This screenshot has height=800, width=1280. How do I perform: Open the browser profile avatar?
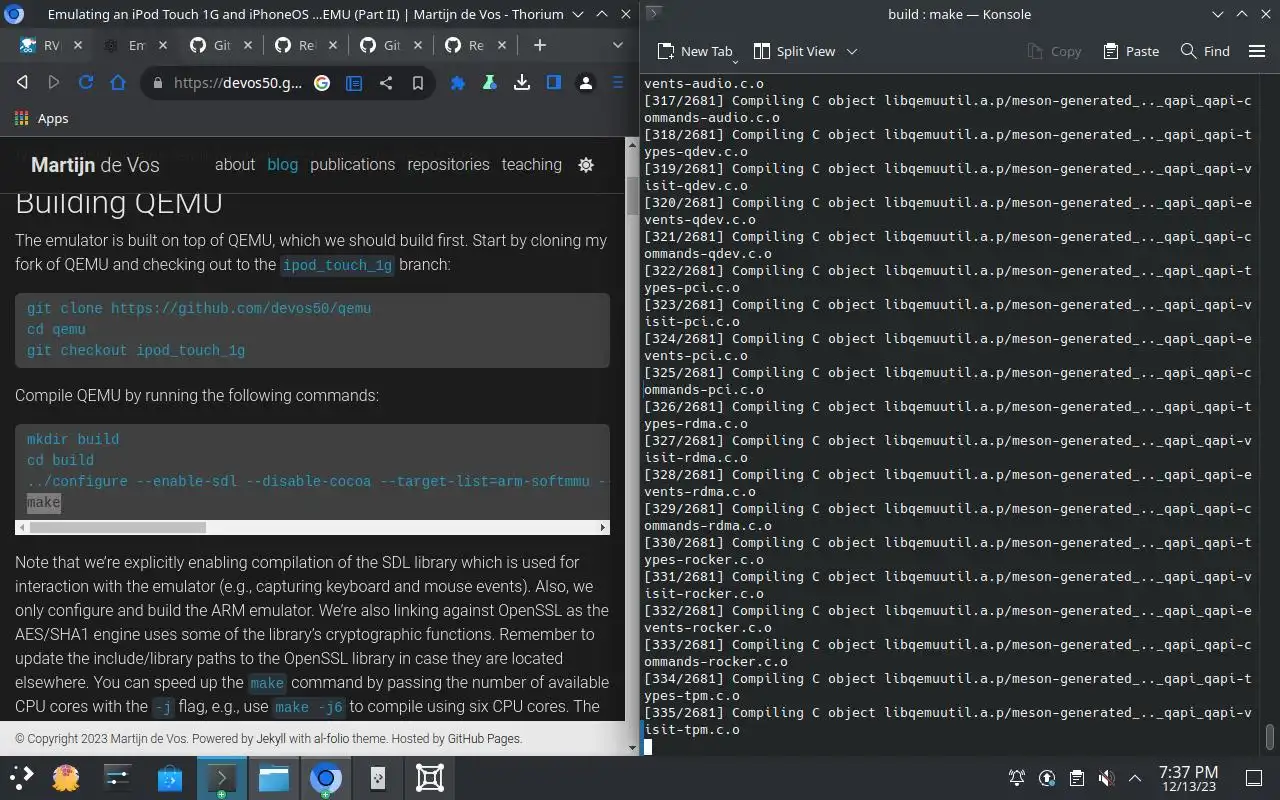click(586, 83)
